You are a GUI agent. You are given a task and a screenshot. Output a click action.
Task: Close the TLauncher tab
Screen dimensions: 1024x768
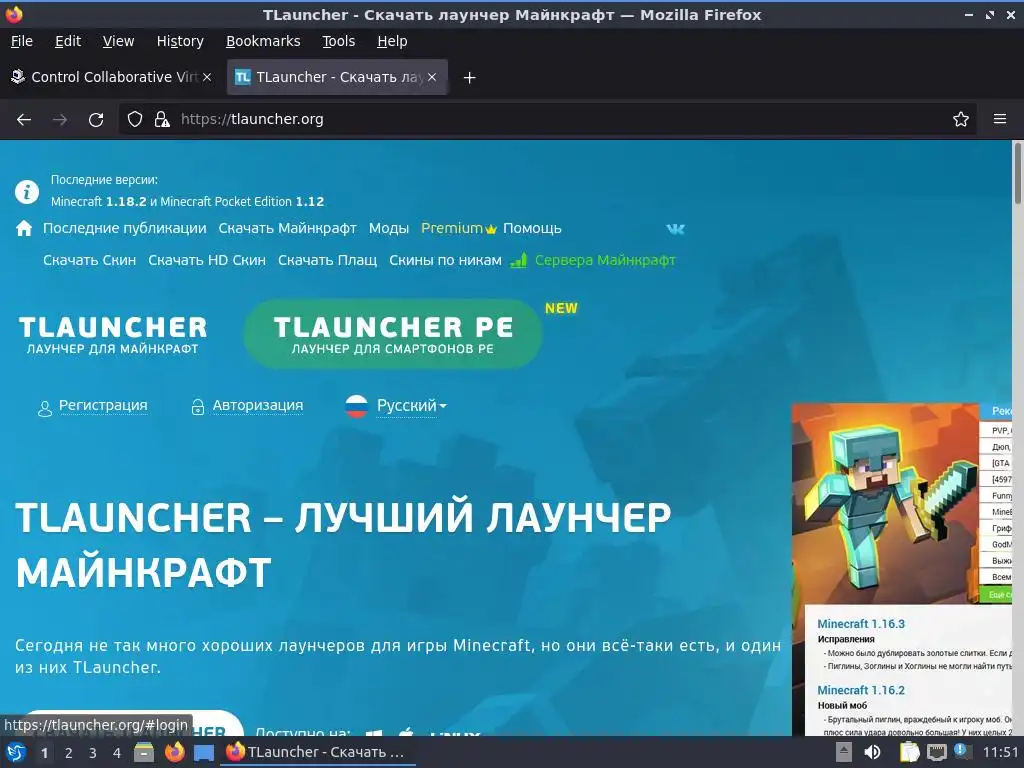pos(432,77)
